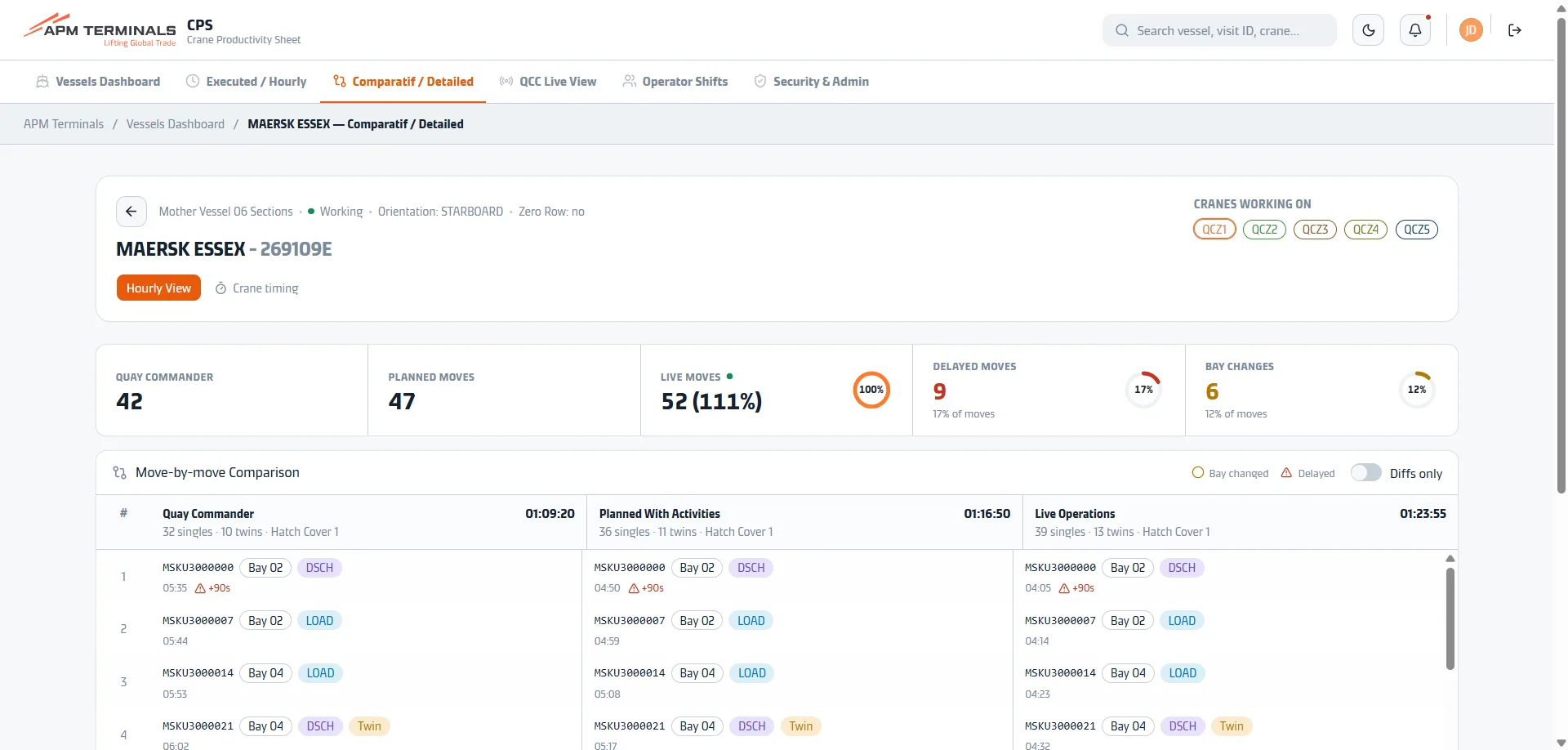Select the QCZ5 crane chip
The width and height of the screenshot is (1568, 750).
(1417, 230)
